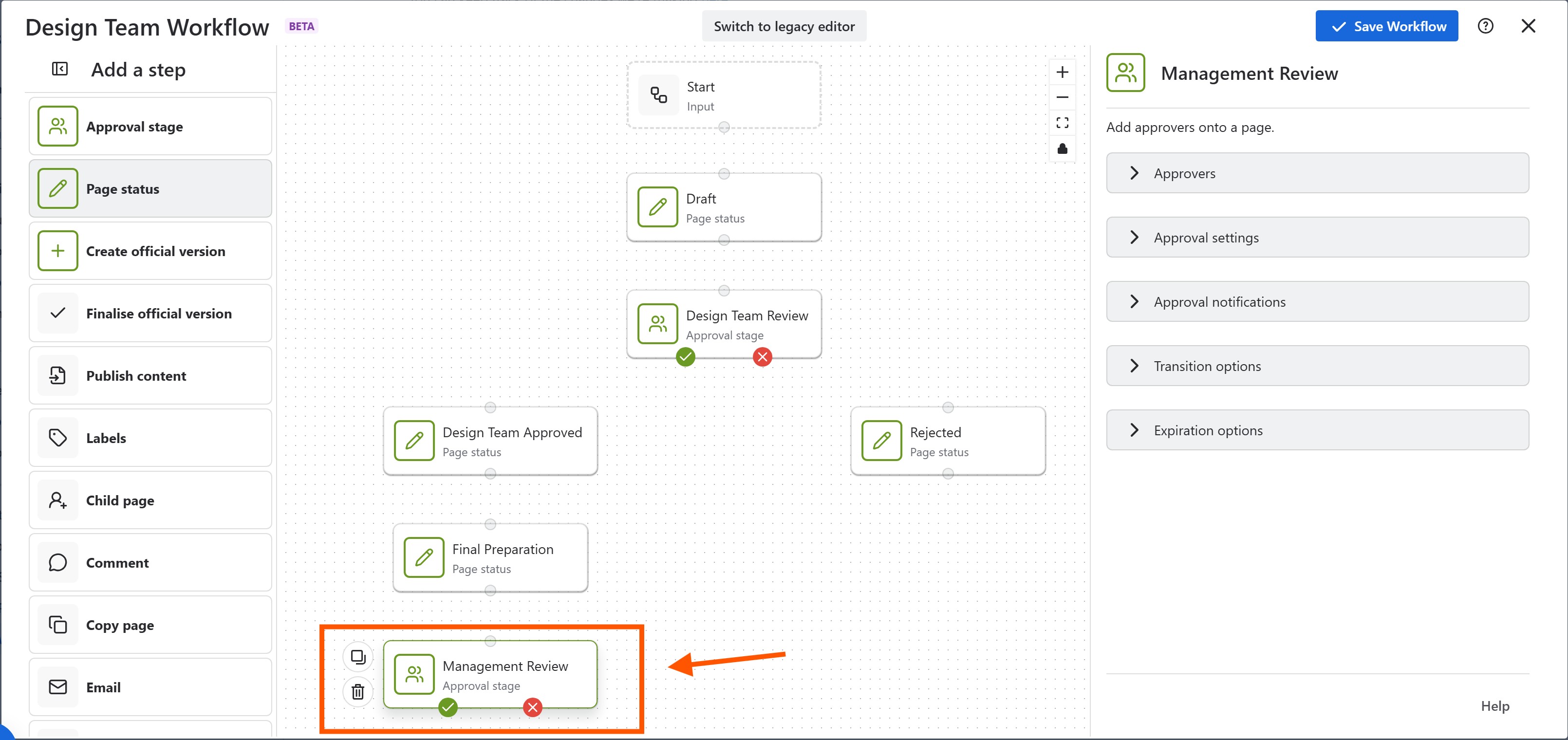Open the Help link at bottom right
The width and height of the screenshot is (1568, 740).
tap(1494, 706)
